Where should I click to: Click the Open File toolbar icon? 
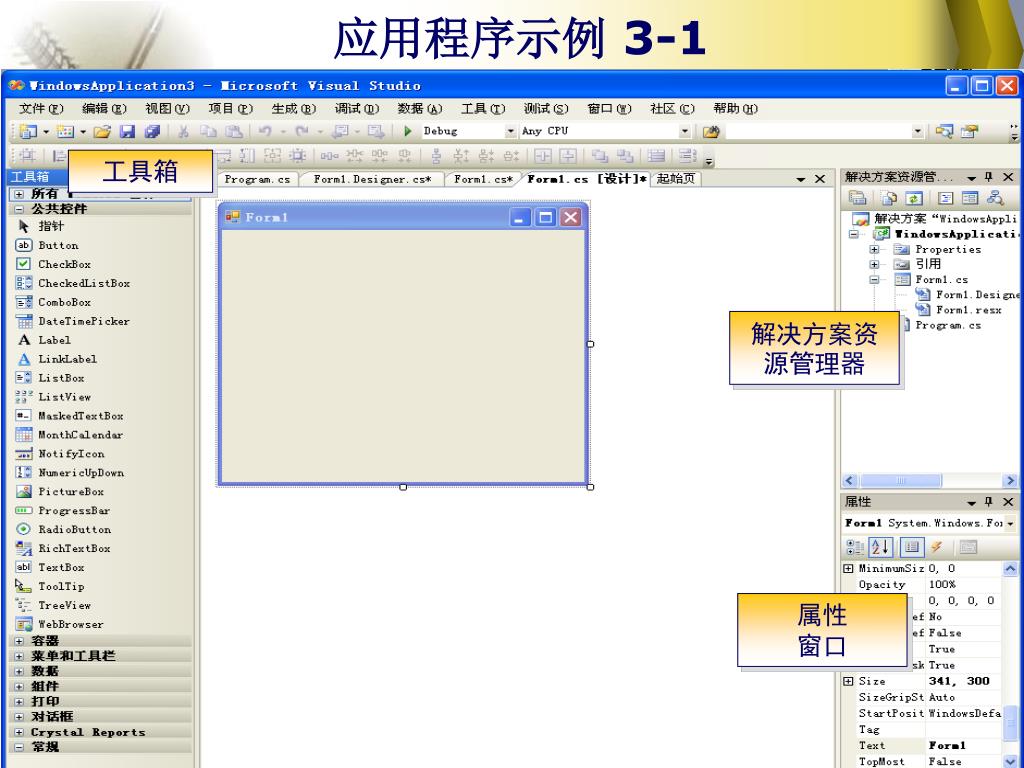[x=102, y=131]
